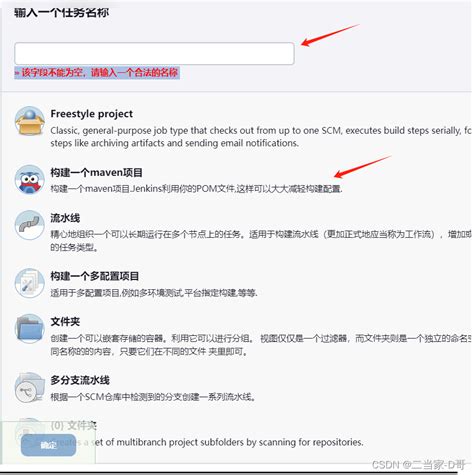Pick the 多分支流水线 option
Screen dimensions: 474x475
[80, 380]
